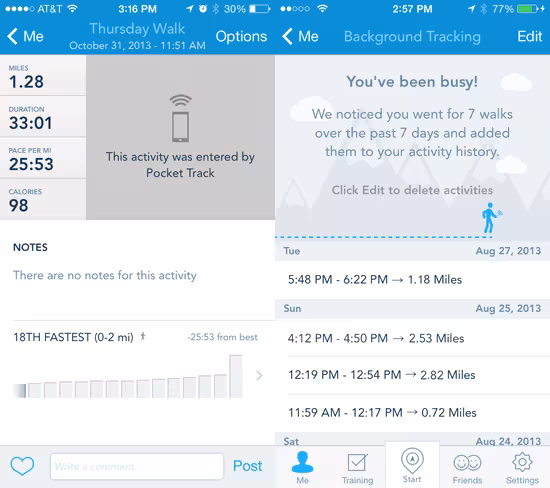Tap the heart like icon

pos(22,466)
